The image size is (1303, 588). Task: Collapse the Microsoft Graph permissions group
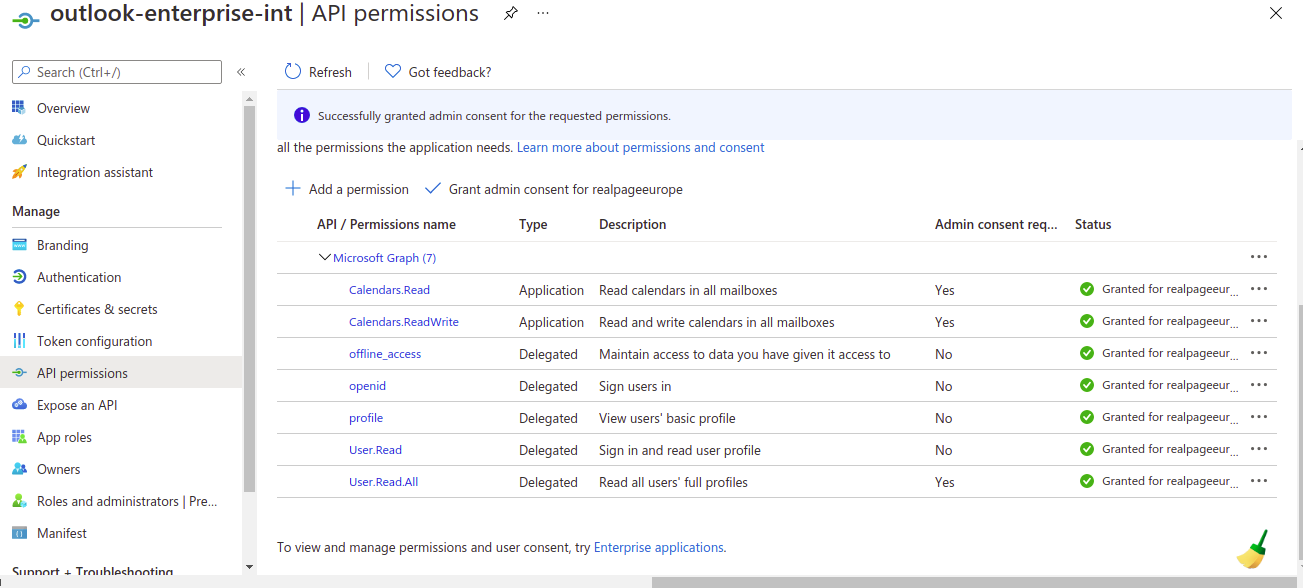pos(324,257)
